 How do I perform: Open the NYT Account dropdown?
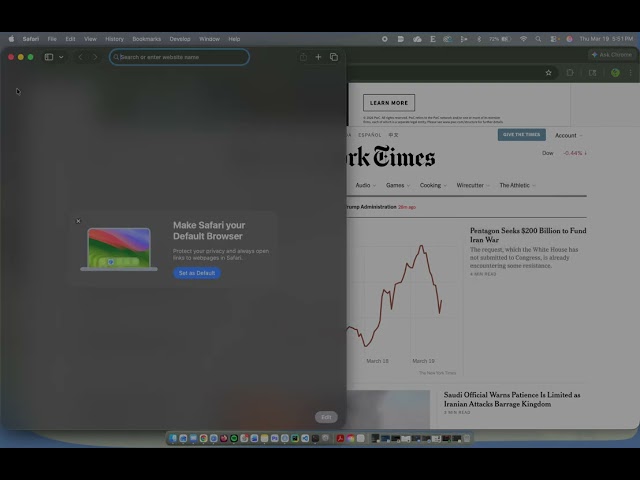coord(568,135)
